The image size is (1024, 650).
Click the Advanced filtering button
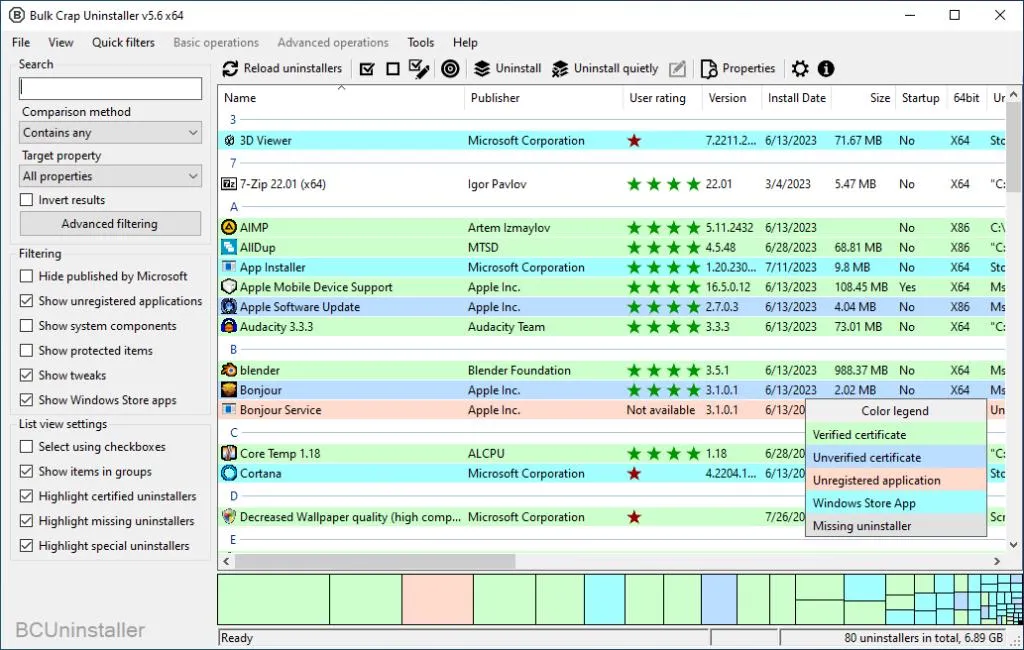tap(110, 223)
